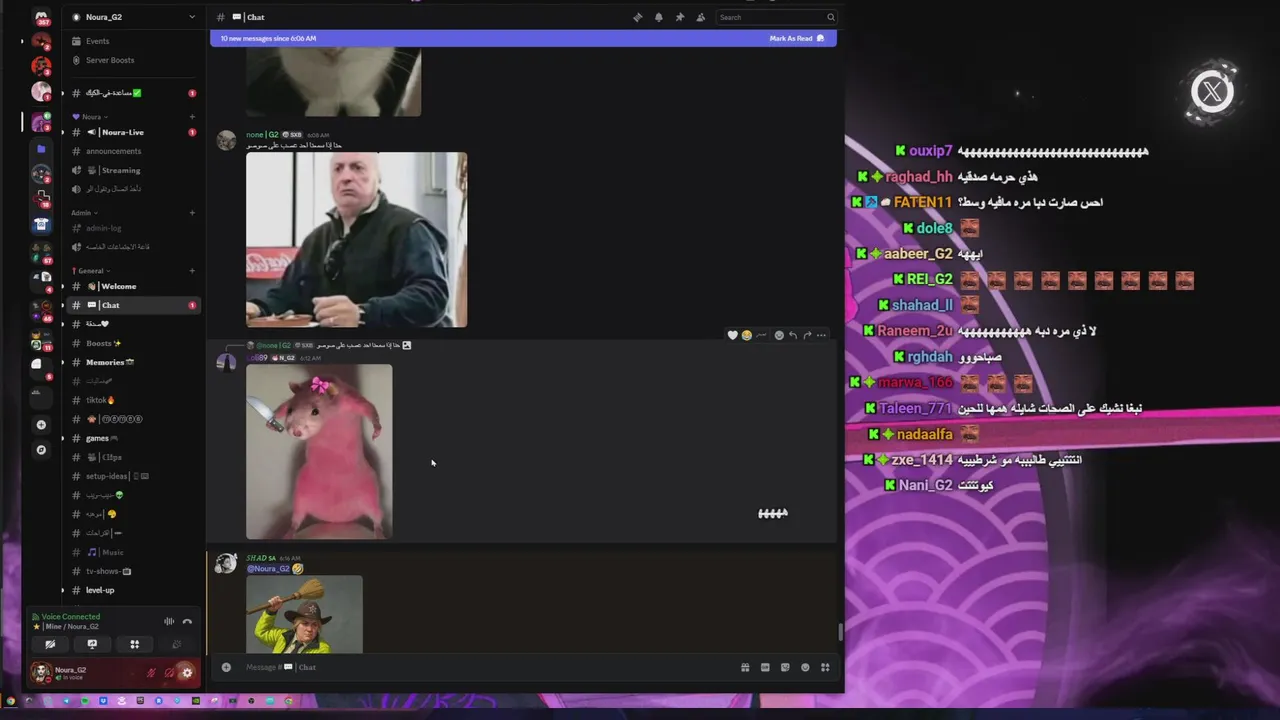Screen dimensions: 1280x720
Task: Focus the Search field in header
Action: click(776, 17)
